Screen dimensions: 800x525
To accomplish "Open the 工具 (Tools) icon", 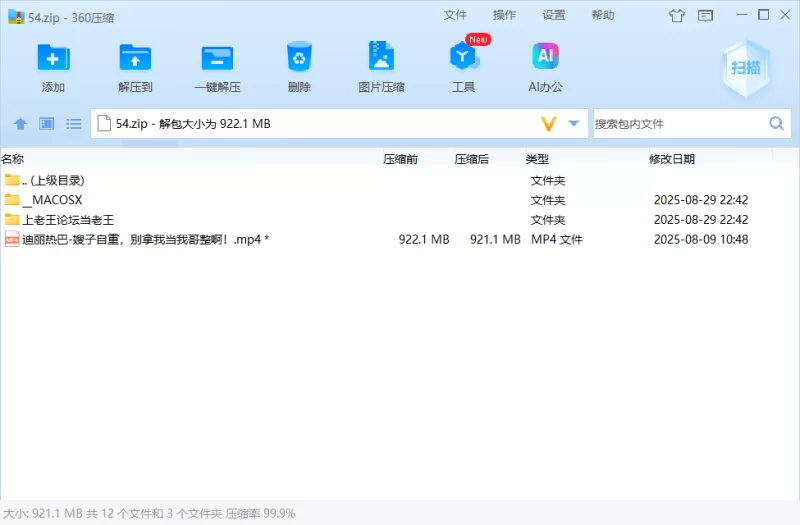I will tap(463, 57).
